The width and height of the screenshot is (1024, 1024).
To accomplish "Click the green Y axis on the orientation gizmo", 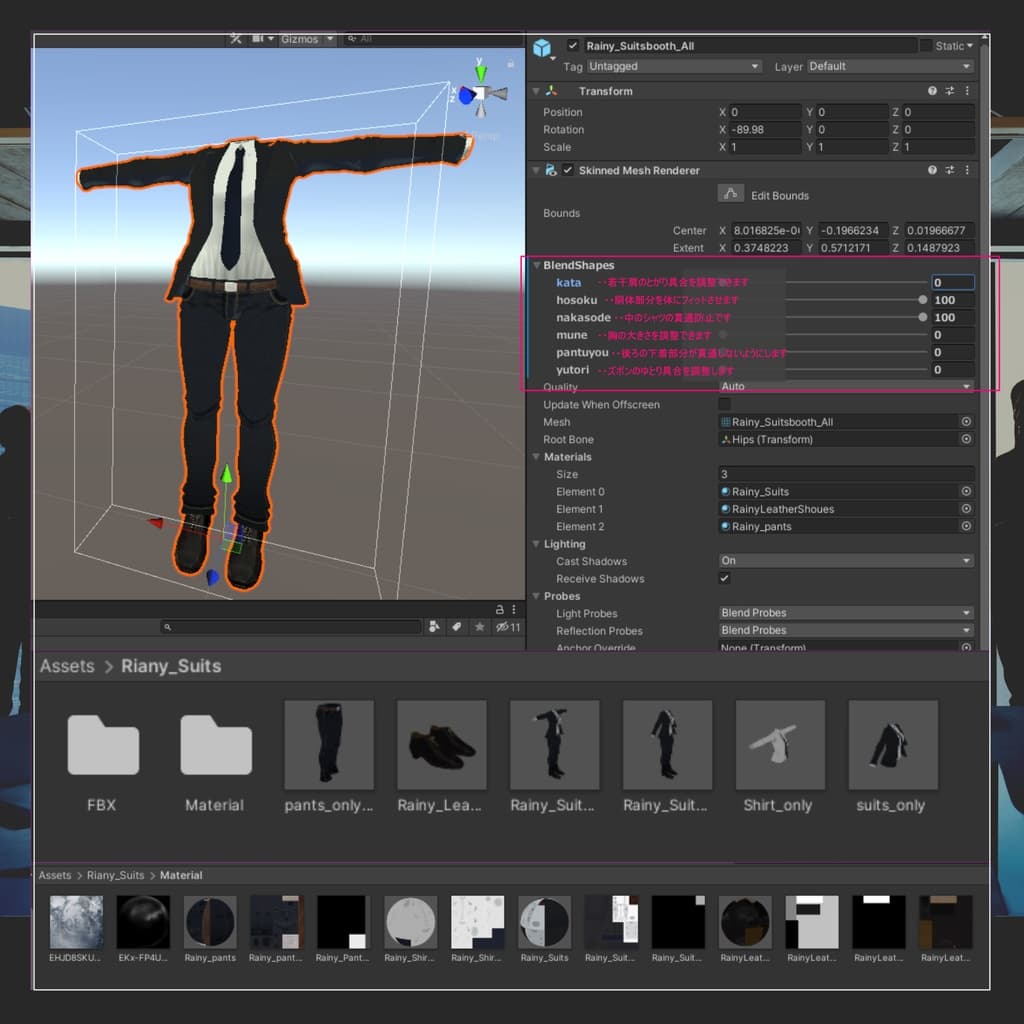I will pos(481,72).
